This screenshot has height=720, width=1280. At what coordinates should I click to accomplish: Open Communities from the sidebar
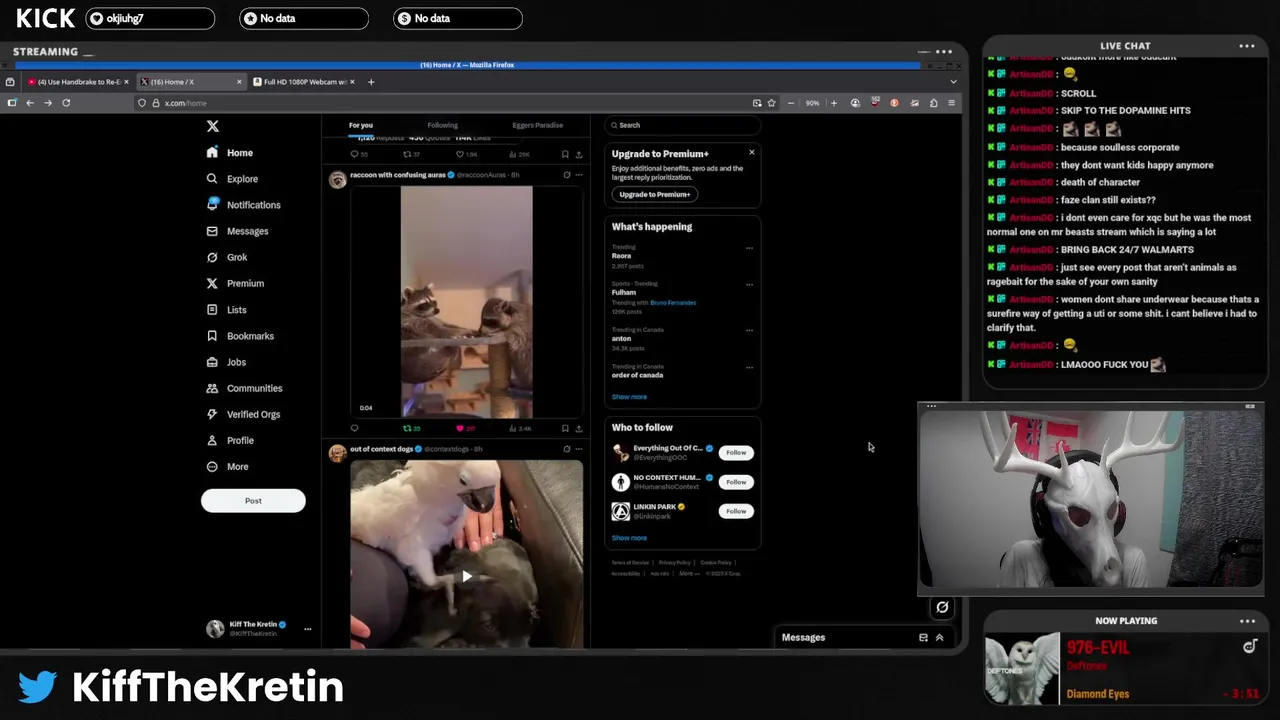coord(244,388)
